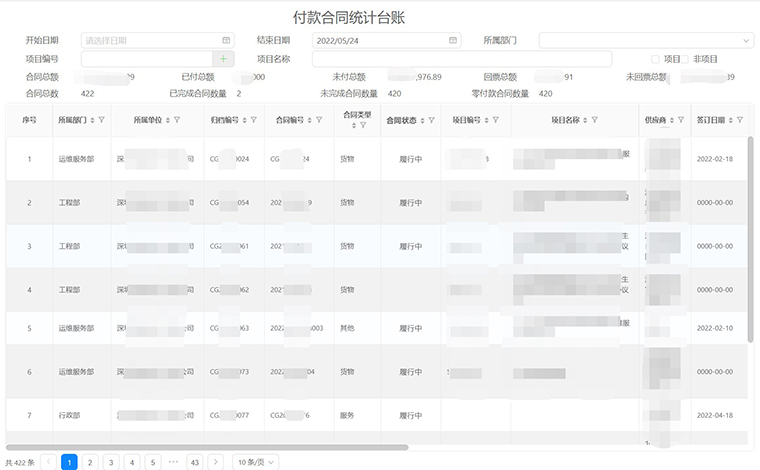Click the filter icon in 所属部门 column header
Viewport: 760px width, 470px height.
[101, 120]
